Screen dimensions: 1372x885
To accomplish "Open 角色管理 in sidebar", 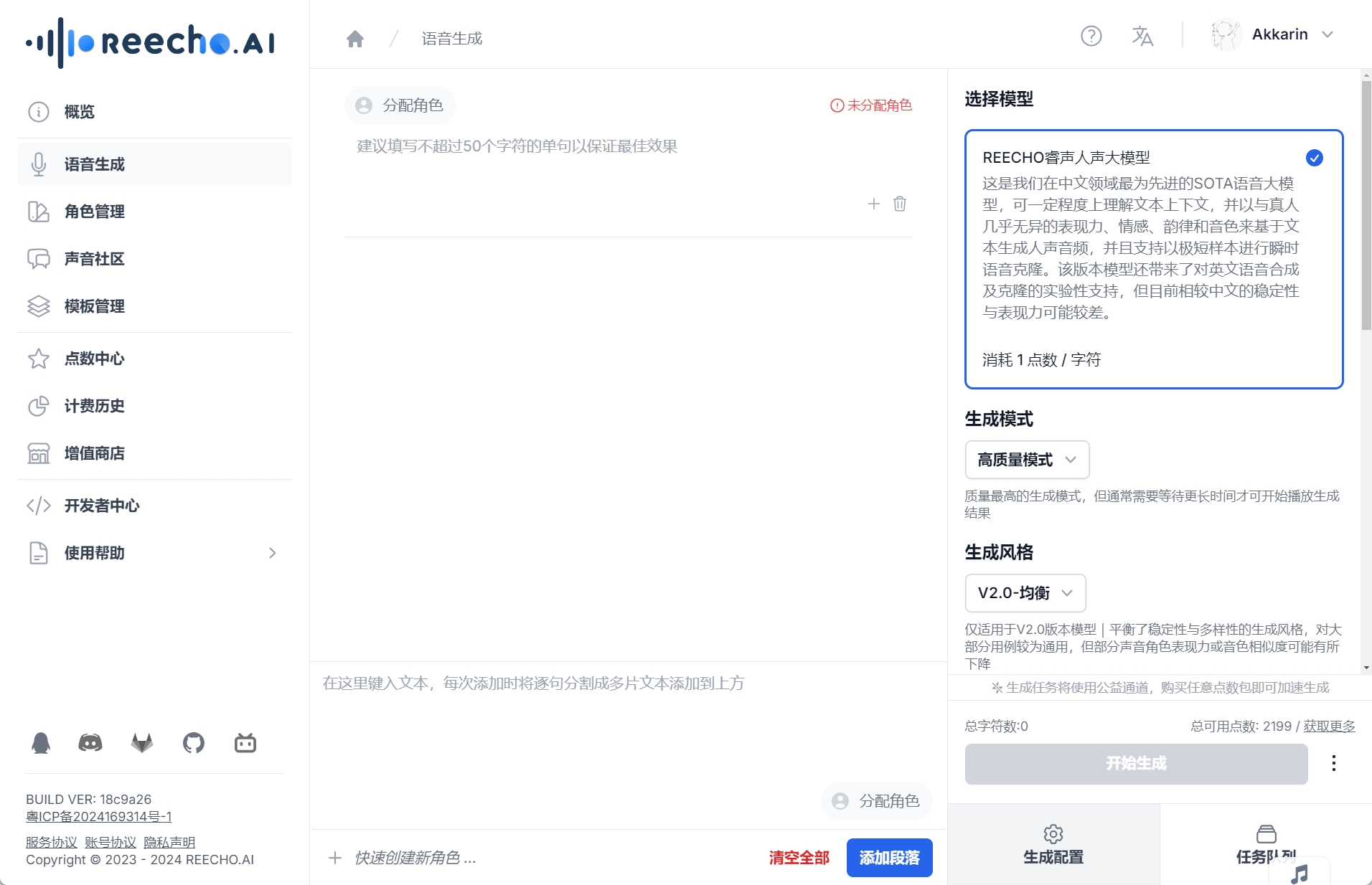I will point(154,212).
